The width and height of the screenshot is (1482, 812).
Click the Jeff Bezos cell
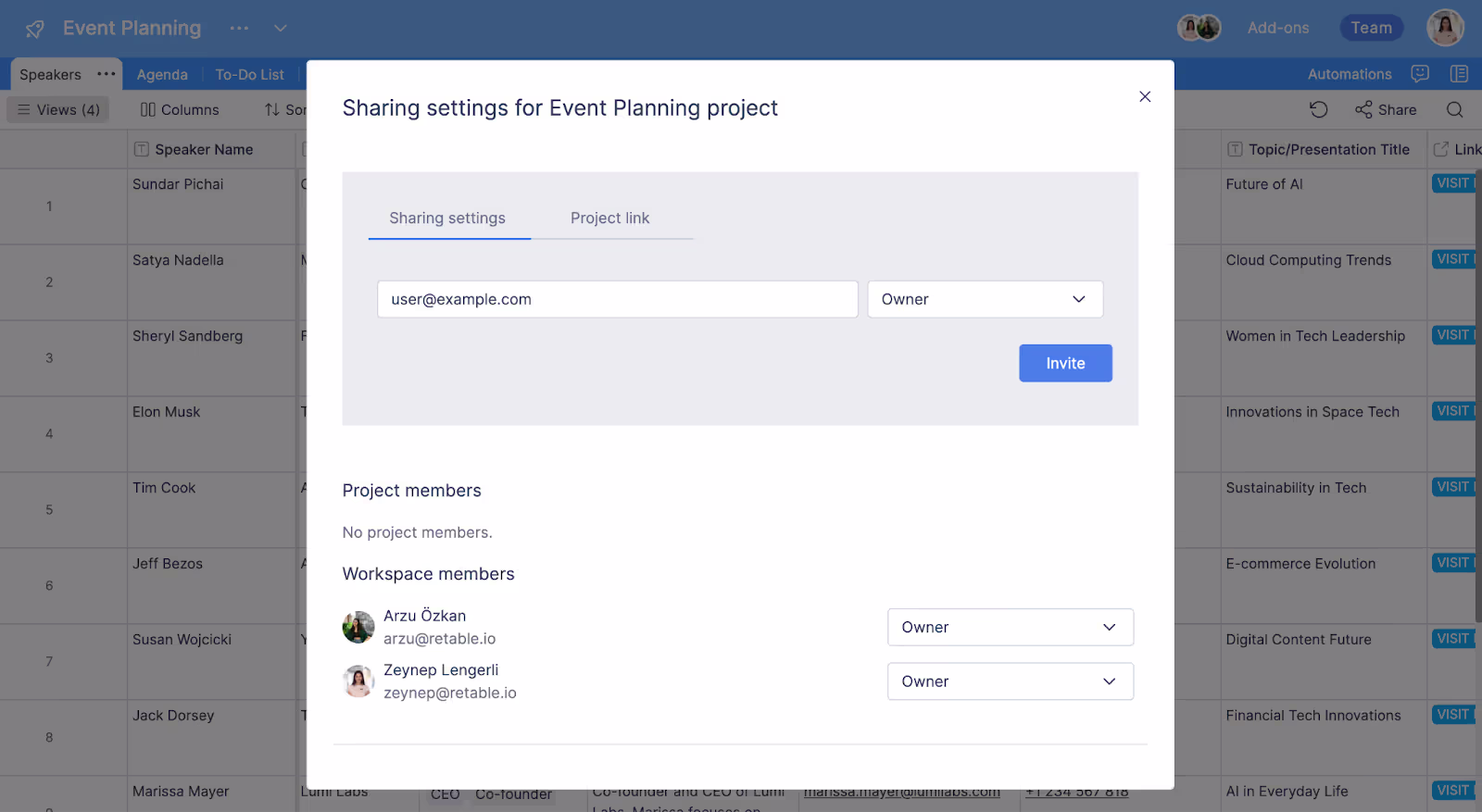(x=211, y=586)
